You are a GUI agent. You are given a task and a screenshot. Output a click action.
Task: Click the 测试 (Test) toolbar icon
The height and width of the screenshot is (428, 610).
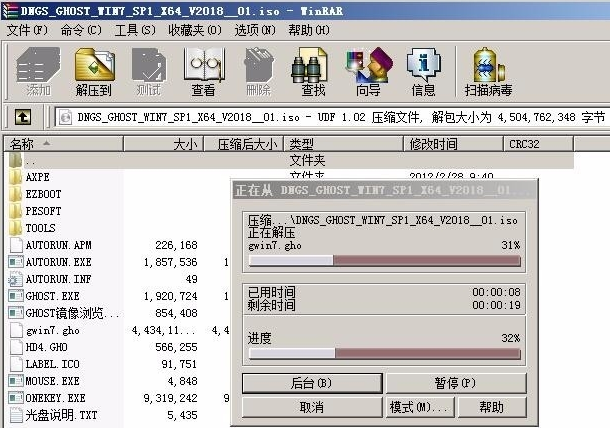coord(149,72)
